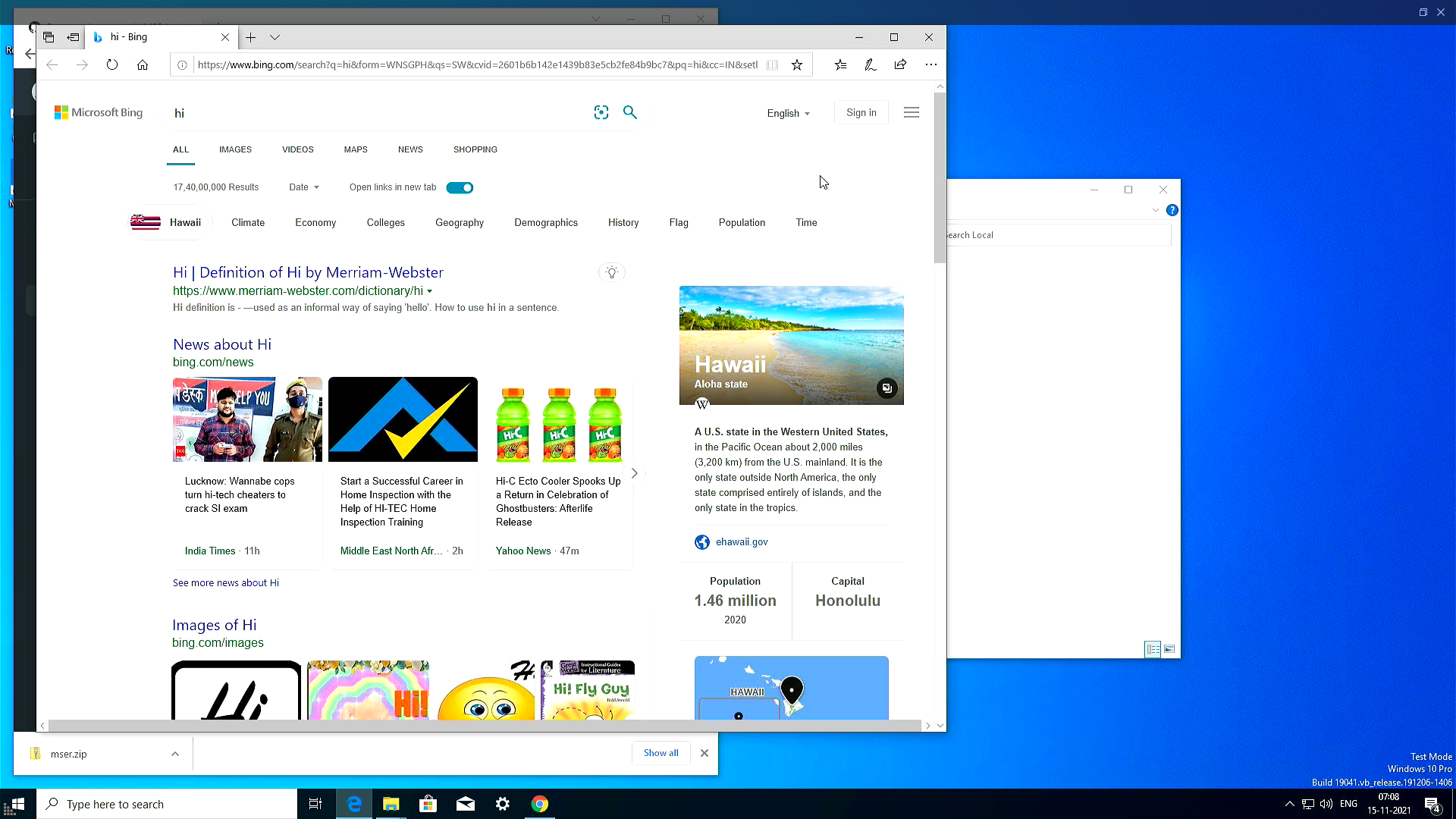Click the lightbulb icon beside Merriam-Webster result
The image size is (1456, 819).
[612, 272]
